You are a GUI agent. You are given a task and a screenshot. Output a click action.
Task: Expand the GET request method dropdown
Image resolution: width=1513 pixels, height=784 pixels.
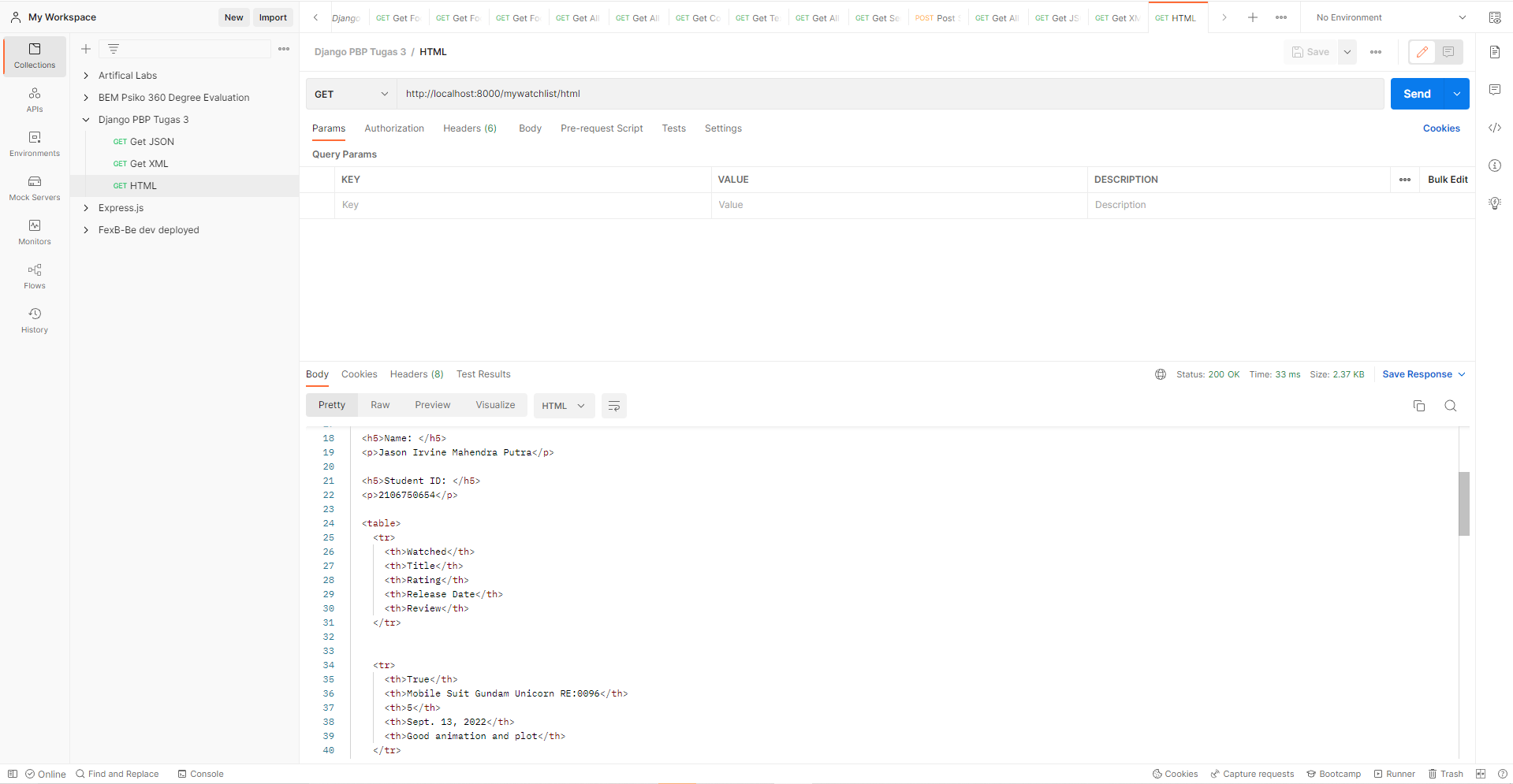350,94
